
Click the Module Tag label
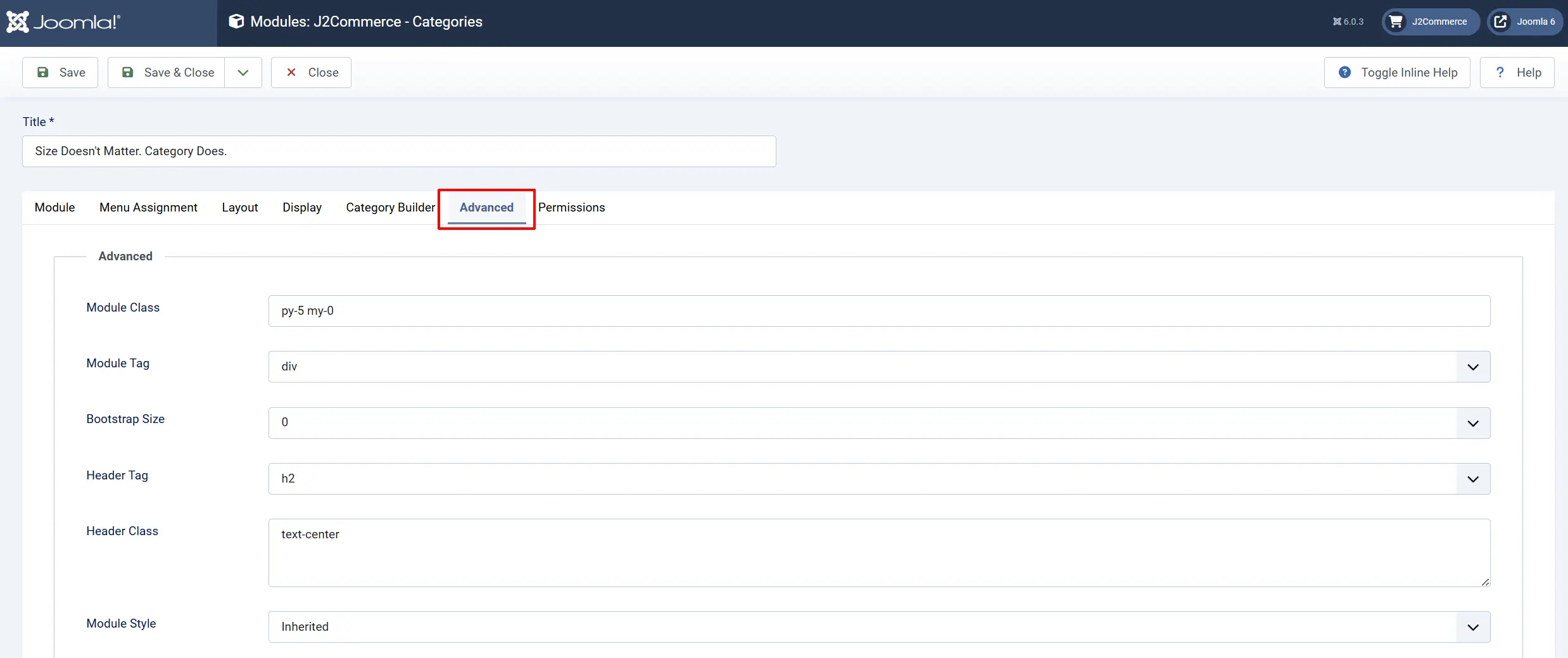pyautogui.click(x=118, y=364)
